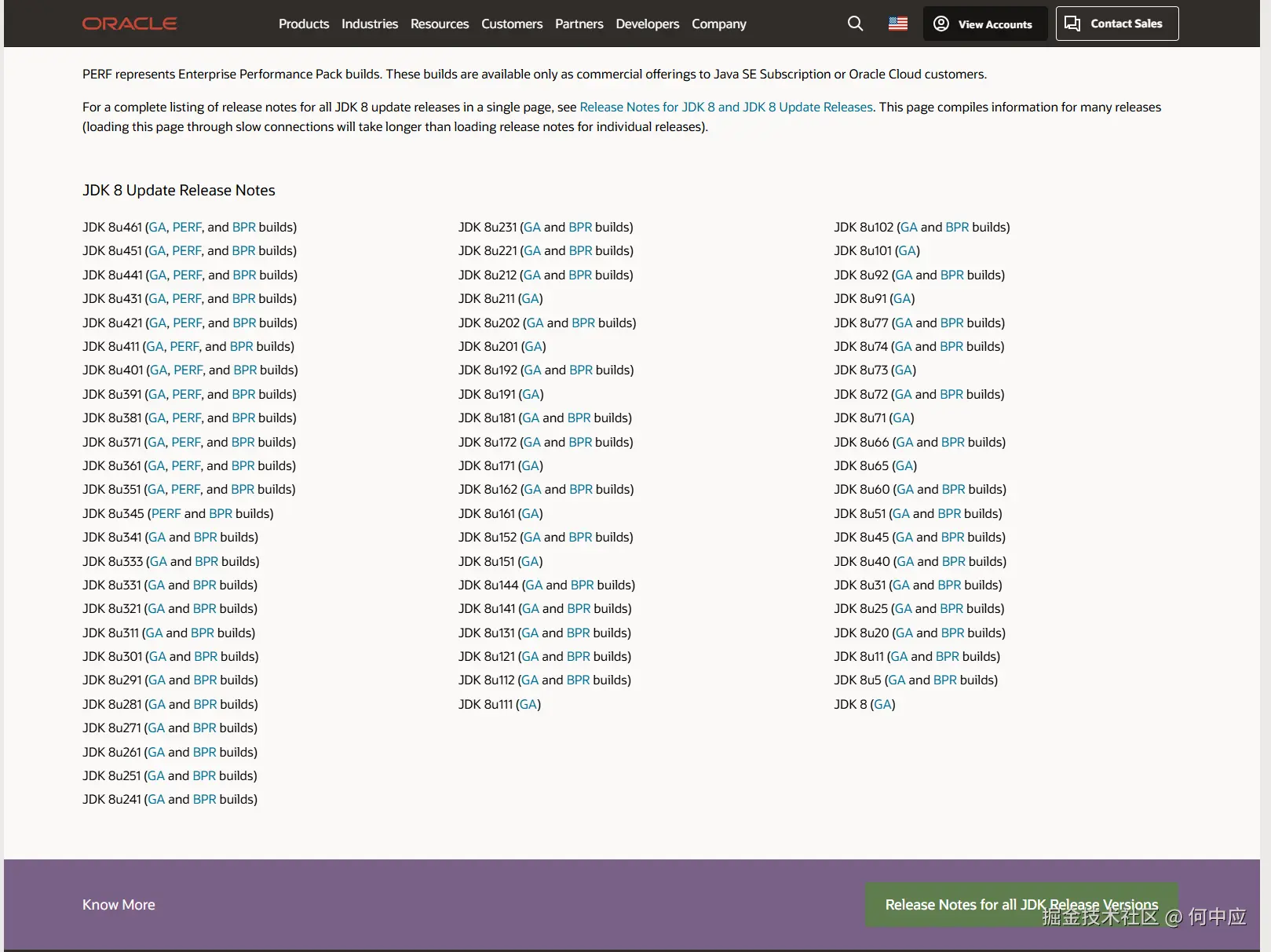Open the BPR link for JDK 8u461
Screen dimensions: 1271x952
244,227
